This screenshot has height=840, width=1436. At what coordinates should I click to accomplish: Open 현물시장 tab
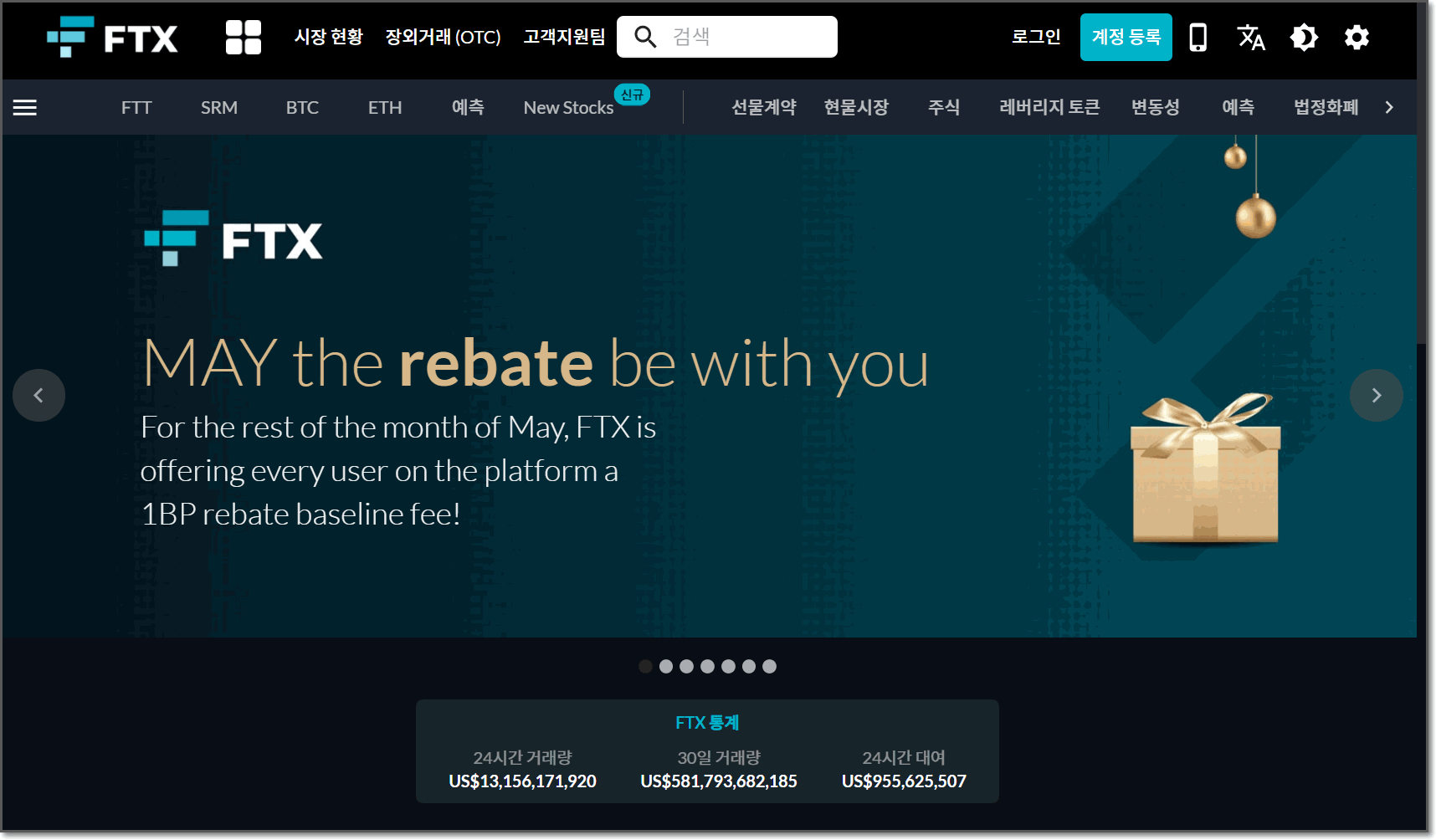856,107
